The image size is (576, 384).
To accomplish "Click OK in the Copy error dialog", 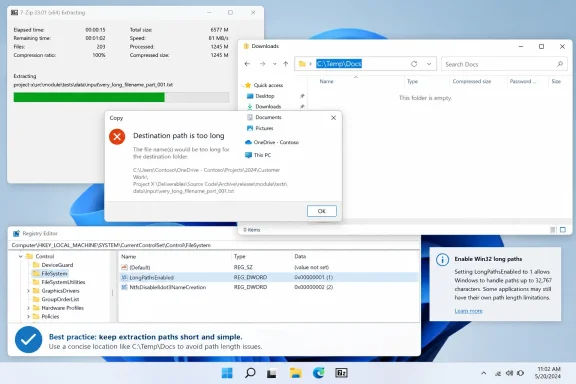I will pyautogui.click(x=322, y=211).
